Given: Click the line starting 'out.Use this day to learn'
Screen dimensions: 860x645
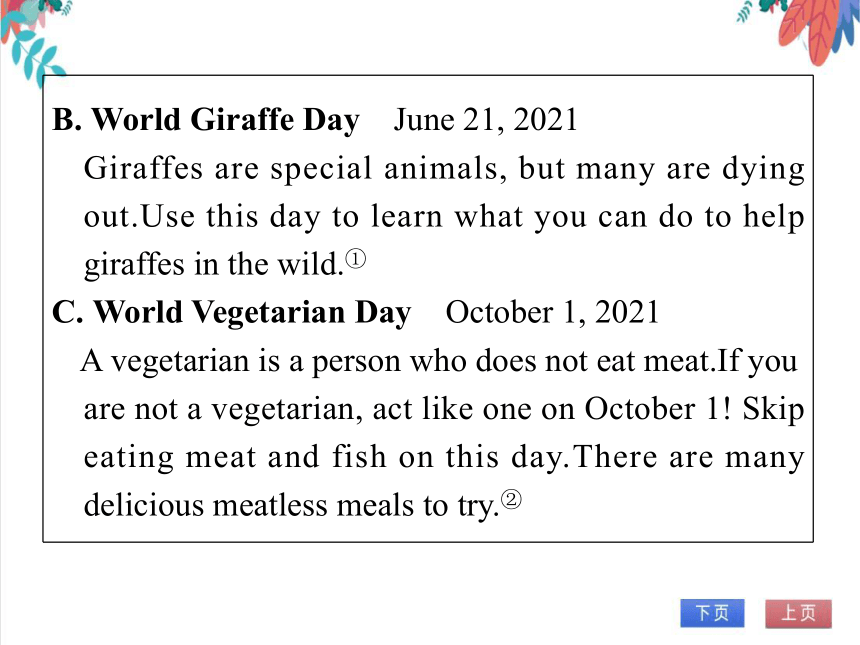Looking at the screenshot, I should click(444, 217).
